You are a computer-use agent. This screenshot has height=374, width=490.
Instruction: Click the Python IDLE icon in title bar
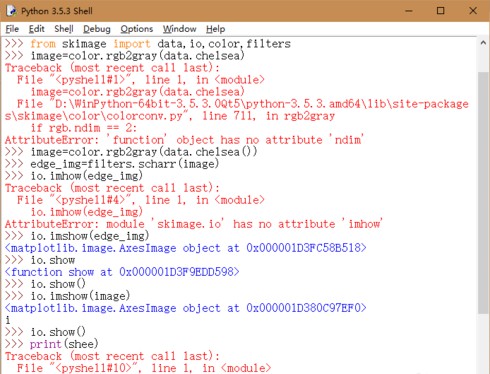(11, 11)
